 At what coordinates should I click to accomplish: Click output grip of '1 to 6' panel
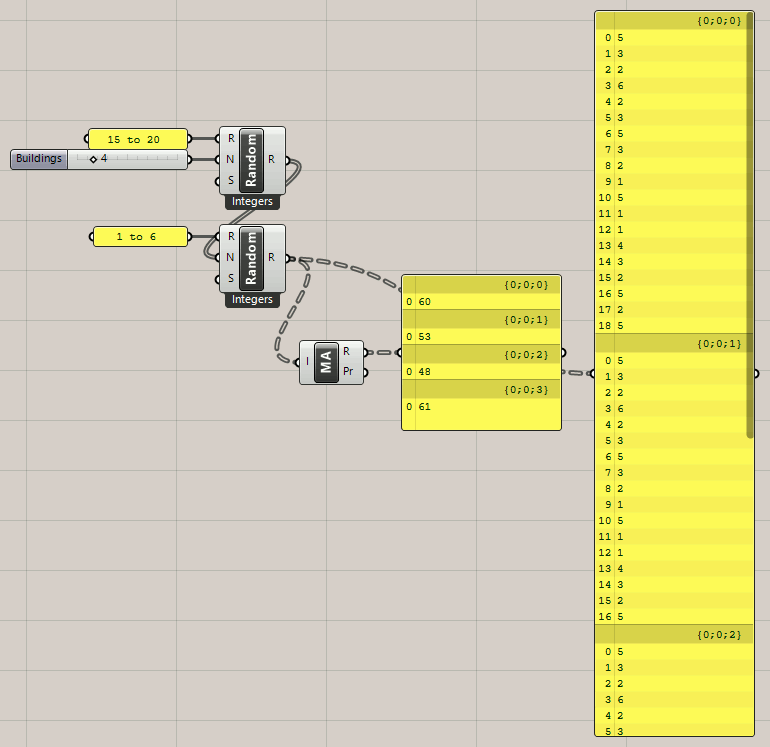tap(190, 237)
